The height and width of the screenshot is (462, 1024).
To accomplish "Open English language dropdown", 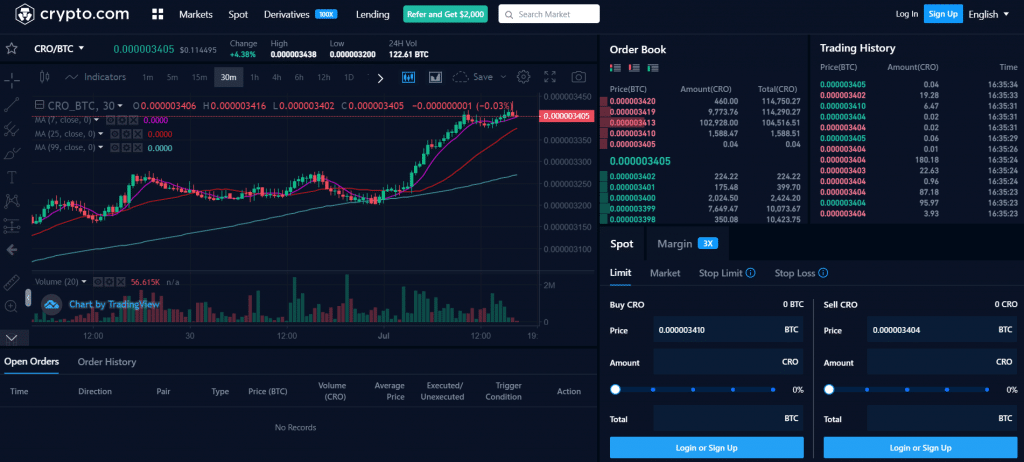I will pos(988,14).
